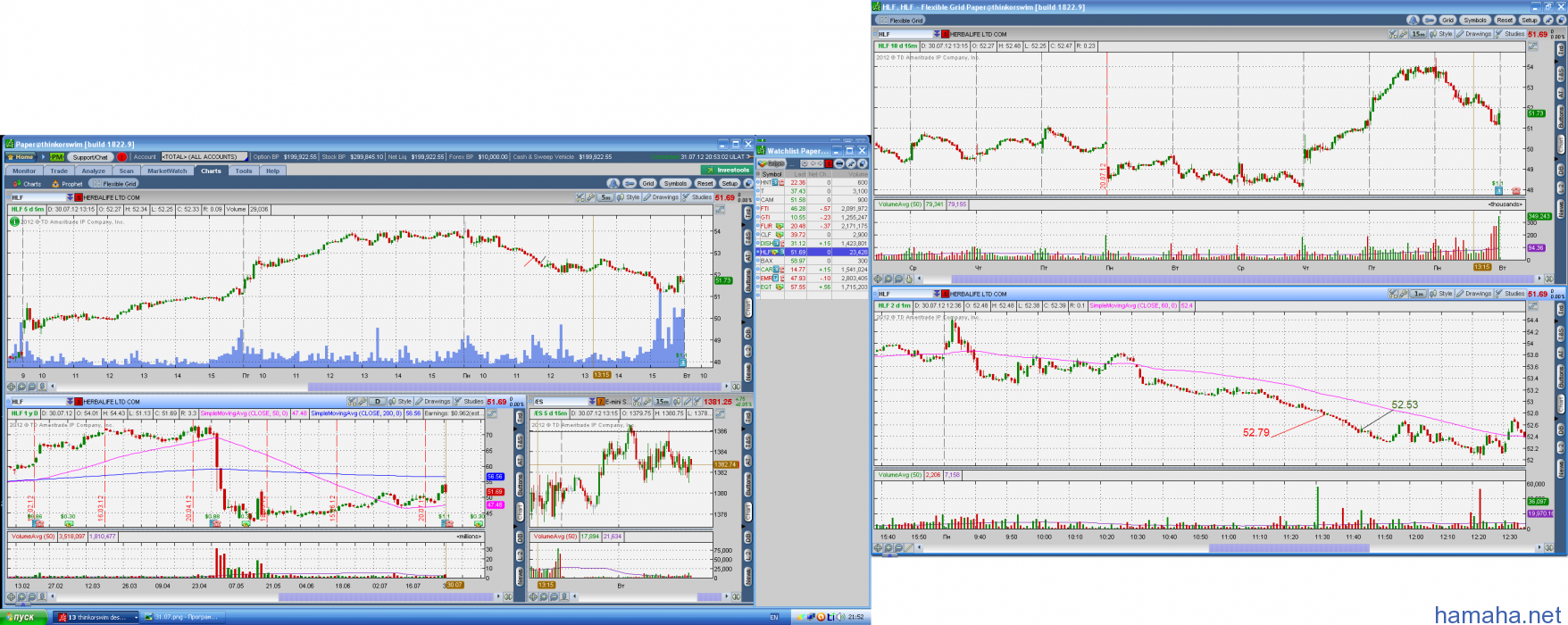This screenshot has width=1568, height=625.
Task: Click Symbols button in main window toolbar
Action: 676,183
